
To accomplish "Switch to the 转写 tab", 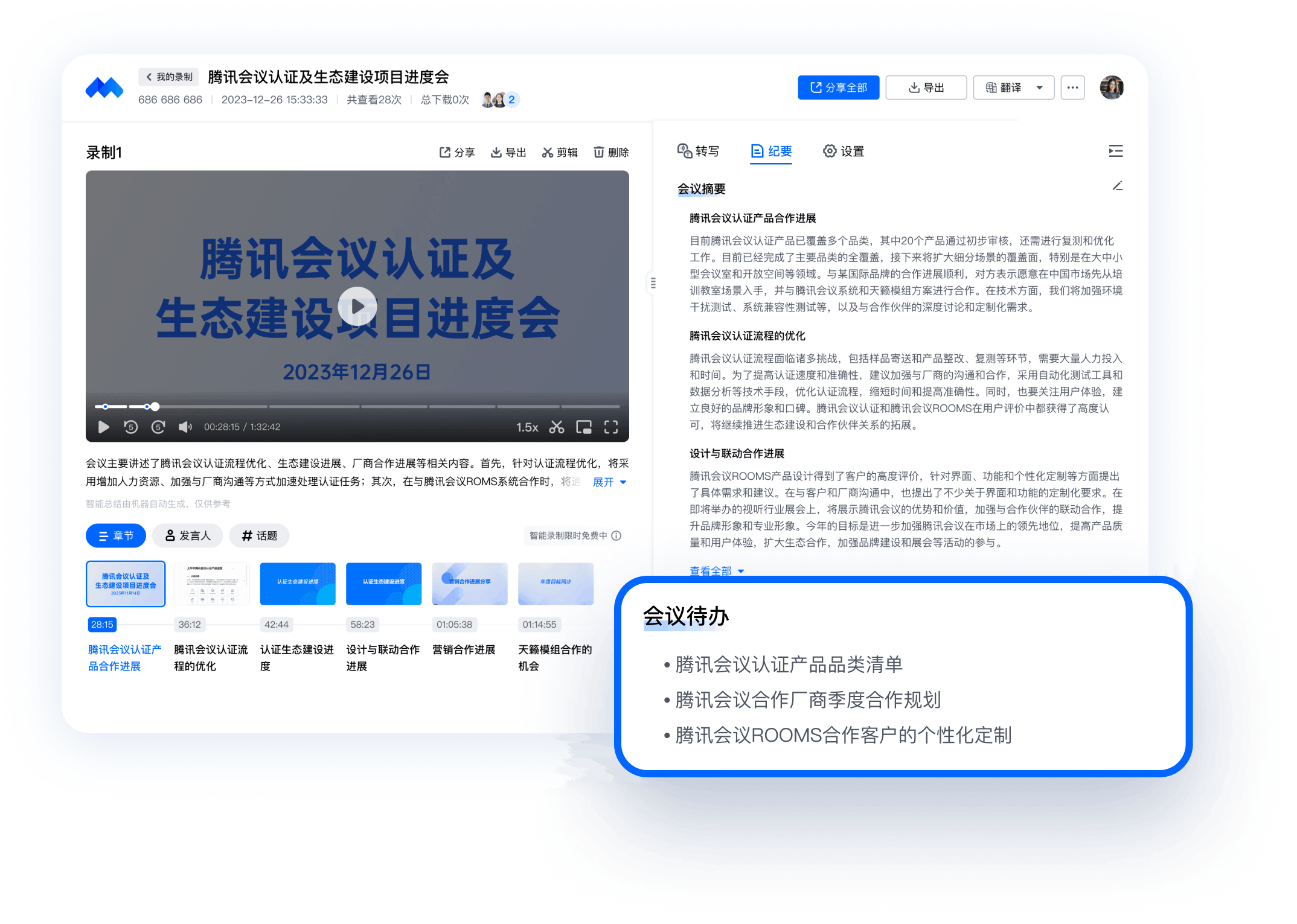I will tap(698, 151).
